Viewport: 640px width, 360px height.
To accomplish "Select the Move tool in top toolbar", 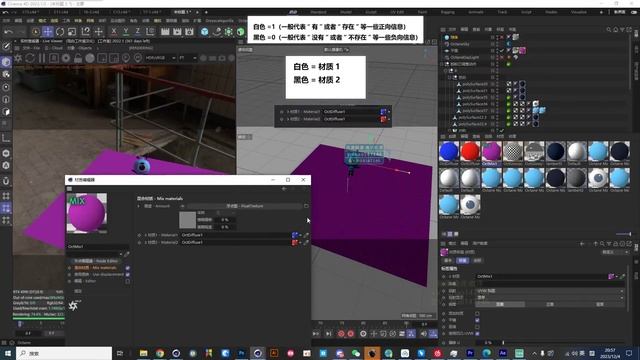I will (x=48, y=31).
